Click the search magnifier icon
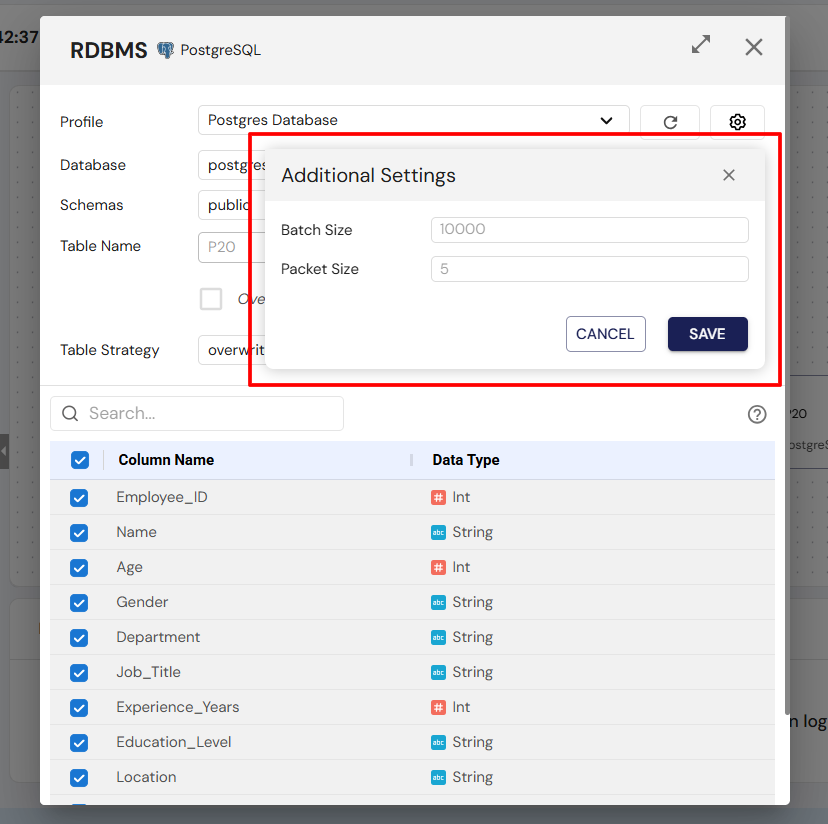Screen dimensions: 828x824 pyautogui.click(x=71, y=414)
